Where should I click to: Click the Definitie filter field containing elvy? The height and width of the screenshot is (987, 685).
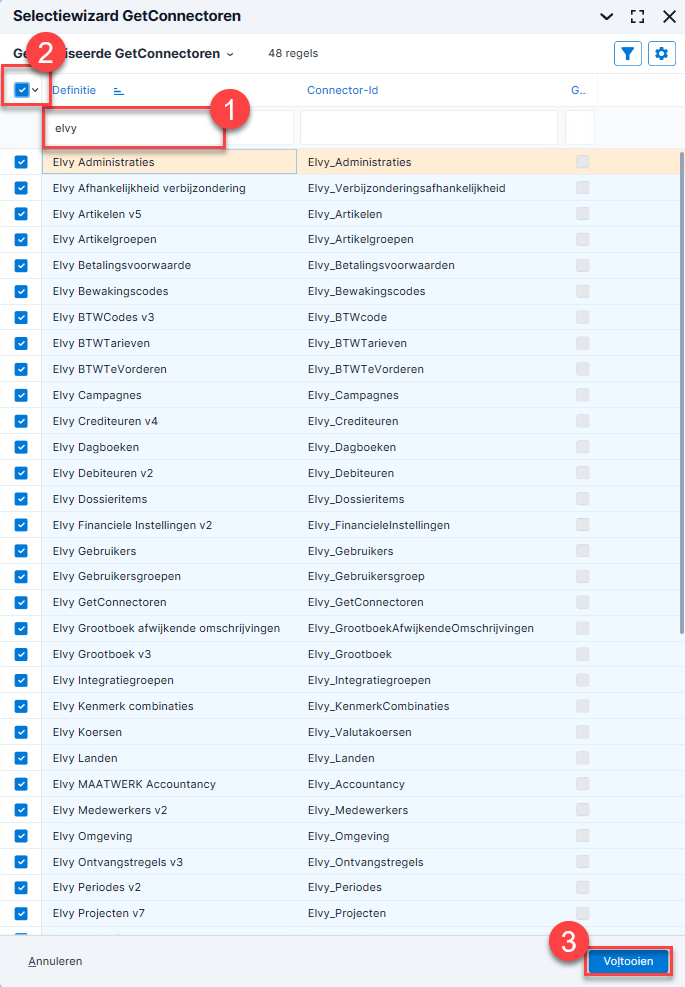(x=169, y=128)
